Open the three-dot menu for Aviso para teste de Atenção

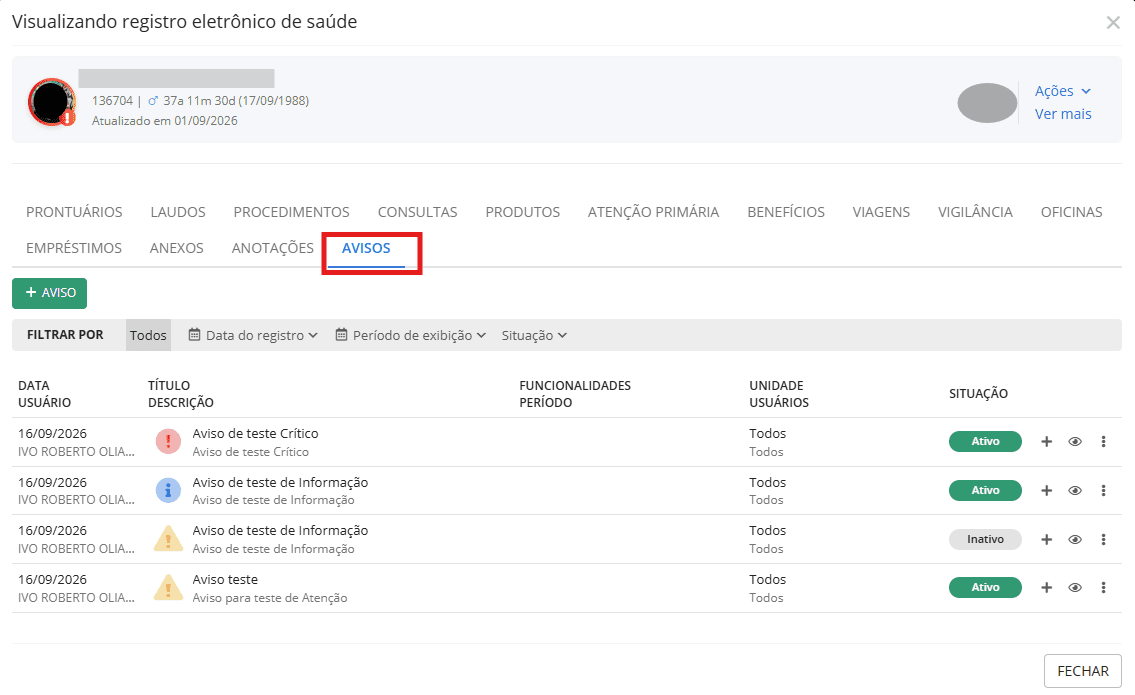(x=1103, y=588)
